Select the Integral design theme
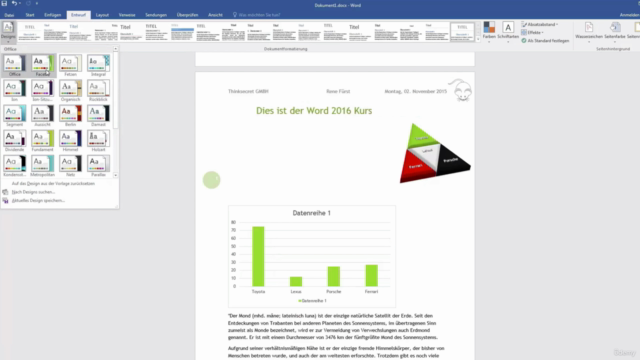 coord(98,66)
